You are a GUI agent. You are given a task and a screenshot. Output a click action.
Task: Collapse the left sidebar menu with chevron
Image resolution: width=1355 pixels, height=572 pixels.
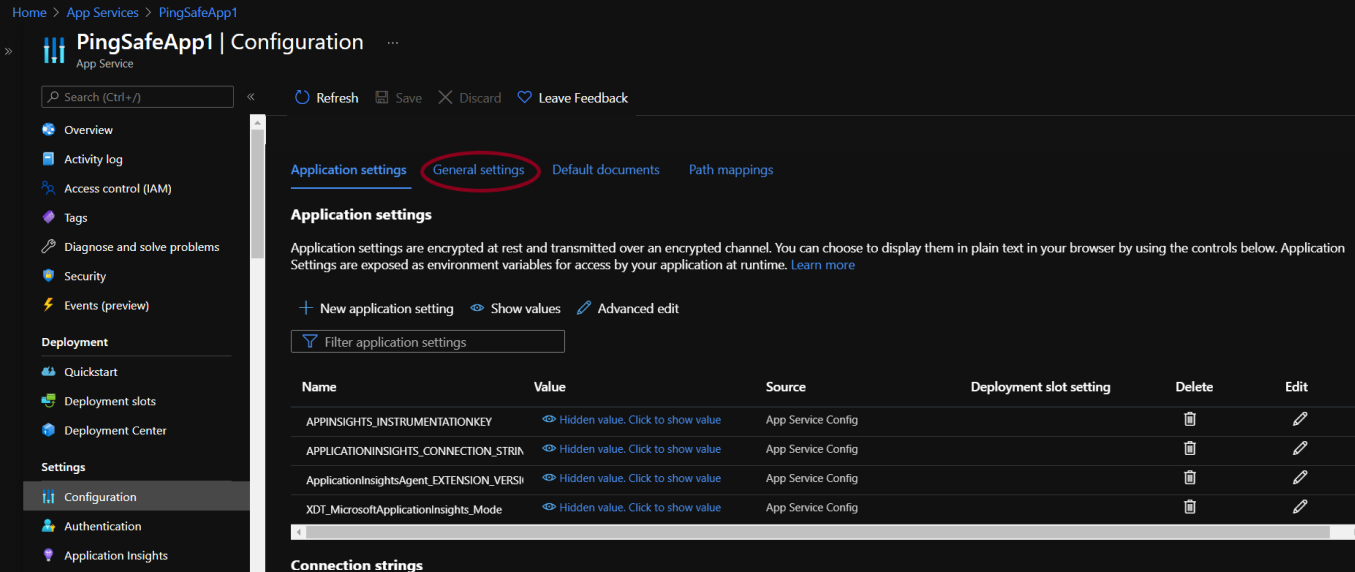pos(251,97)
